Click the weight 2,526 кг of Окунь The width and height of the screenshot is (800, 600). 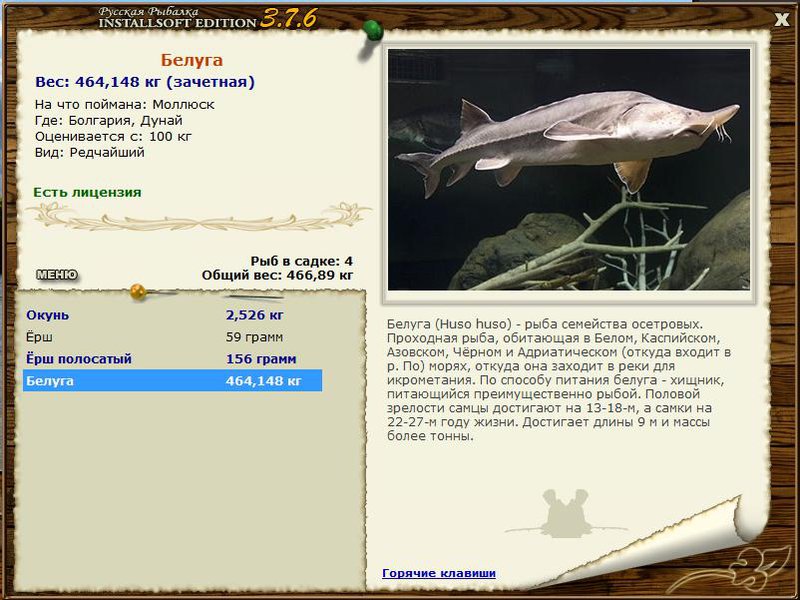255,315
